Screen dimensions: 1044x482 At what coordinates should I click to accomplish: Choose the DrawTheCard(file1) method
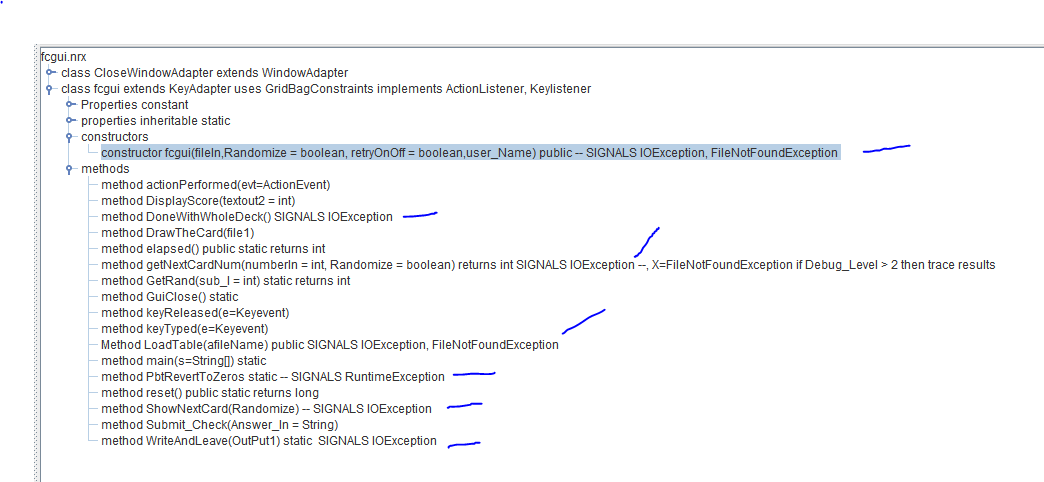178,233
